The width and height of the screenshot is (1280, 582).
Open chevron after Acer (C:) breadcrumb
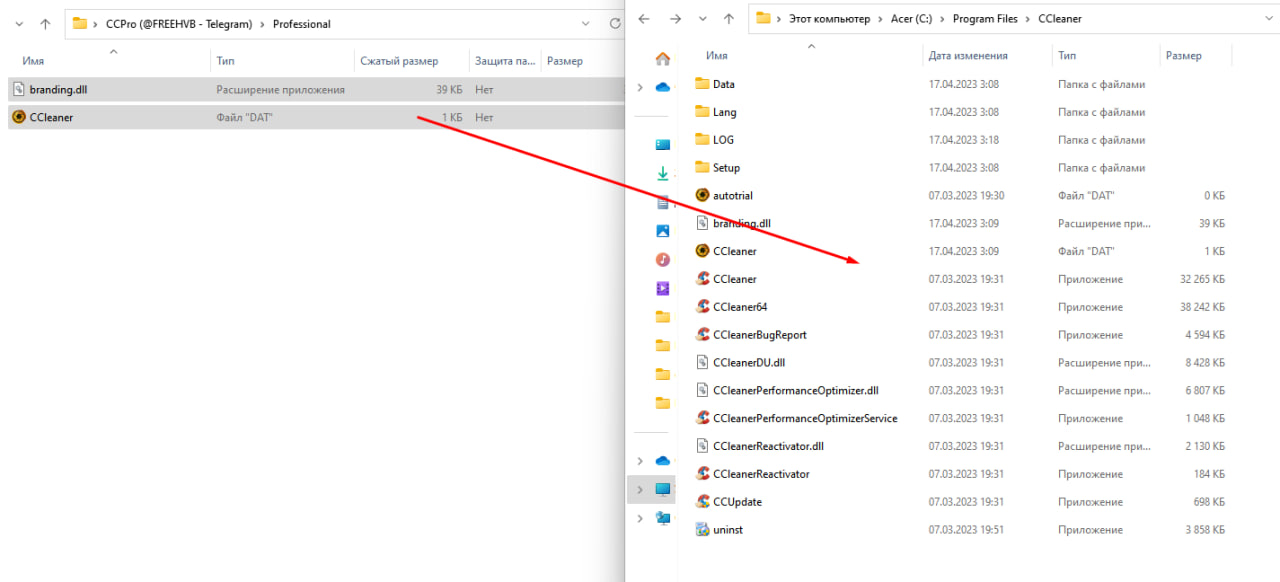943,19
